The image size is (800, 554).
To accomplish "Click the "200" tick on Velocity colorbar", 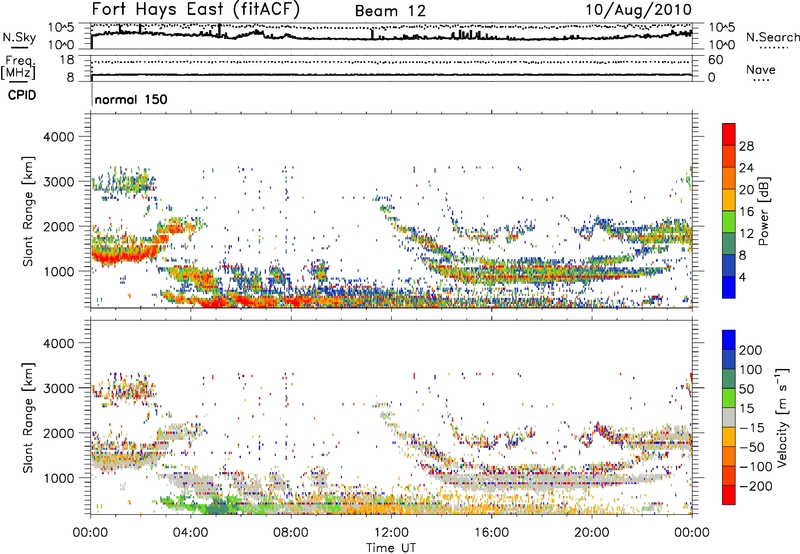I will point(751,350).
